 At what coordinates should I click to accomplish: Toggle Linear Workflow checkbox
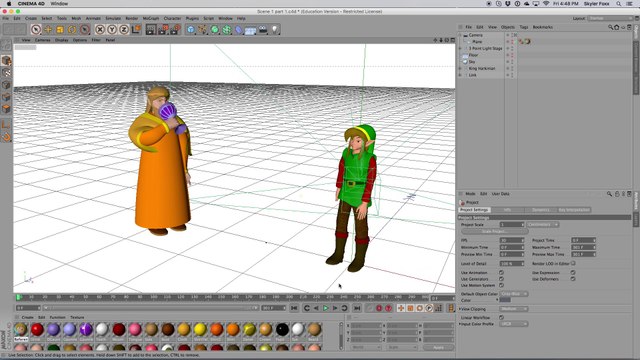point(501,317)
